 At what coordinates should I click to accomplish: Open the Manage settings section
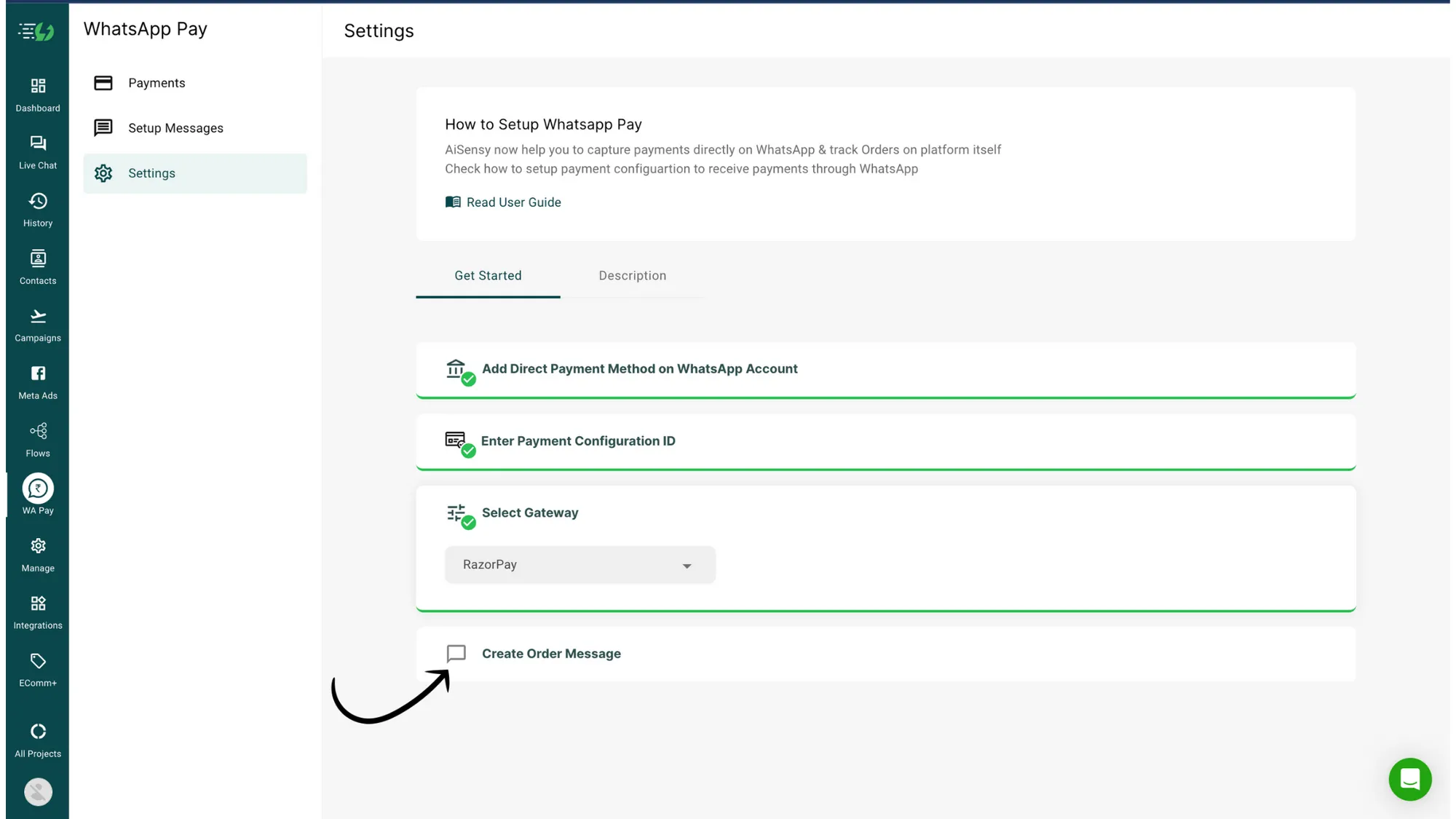point(37,553)
